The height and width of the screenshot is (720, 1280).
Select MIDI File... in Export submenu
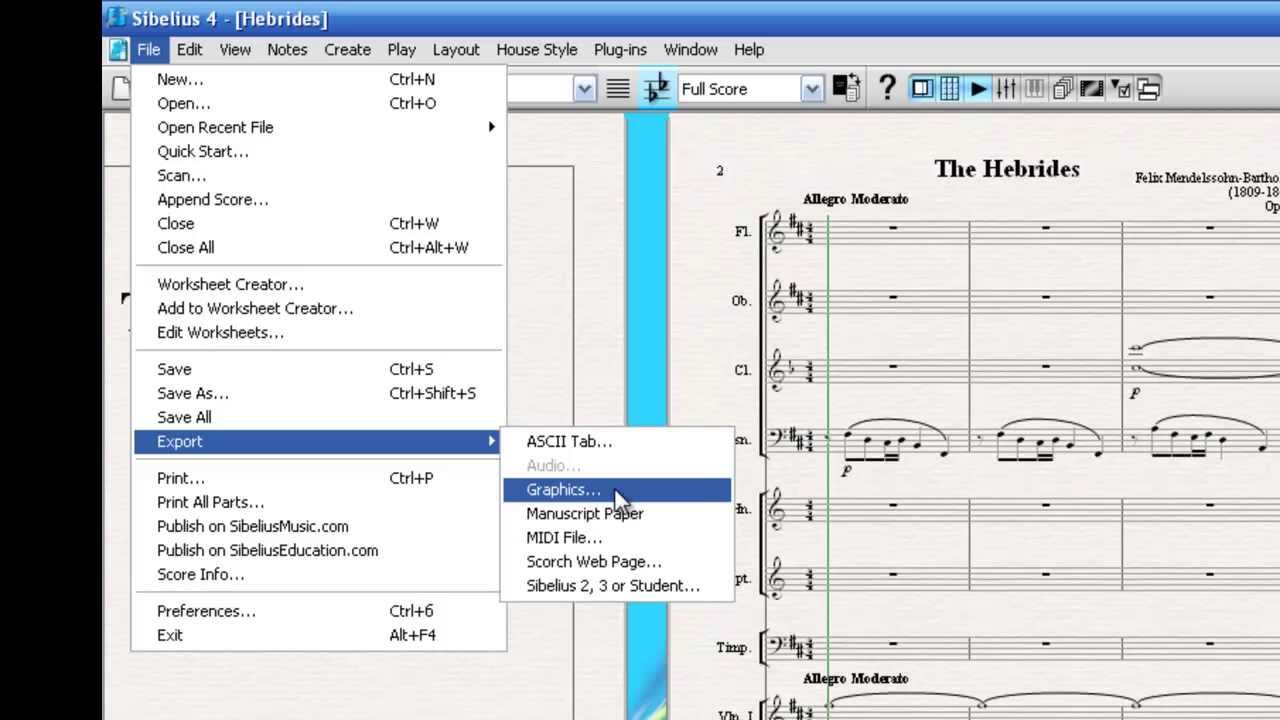[617, 538]
